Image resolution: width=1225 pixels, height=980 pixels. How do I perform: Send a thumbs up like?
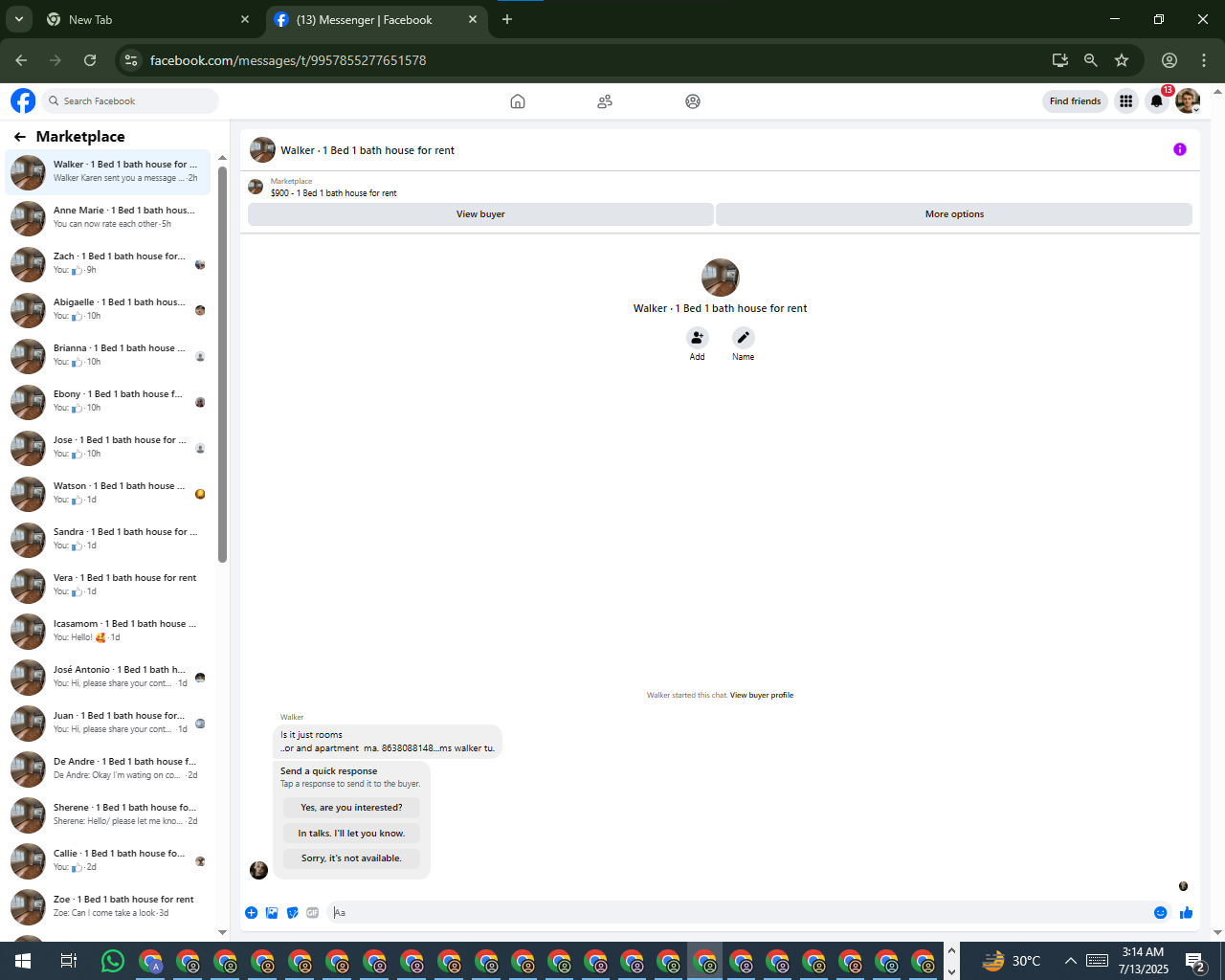(1187, 913)
